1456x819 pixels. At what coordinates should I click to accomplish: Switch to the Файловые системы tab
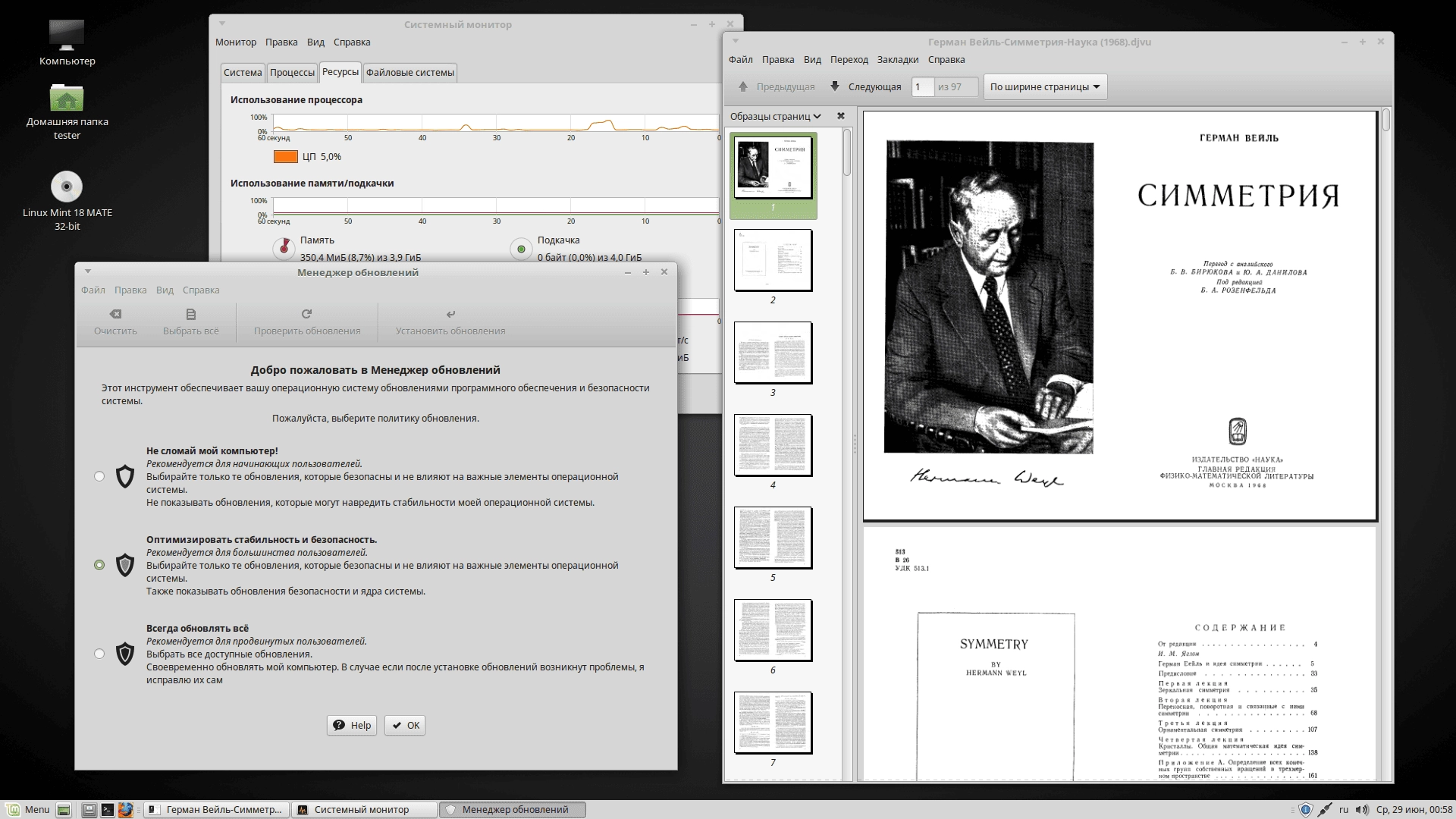pyautogui.click(x=410, y=72)
